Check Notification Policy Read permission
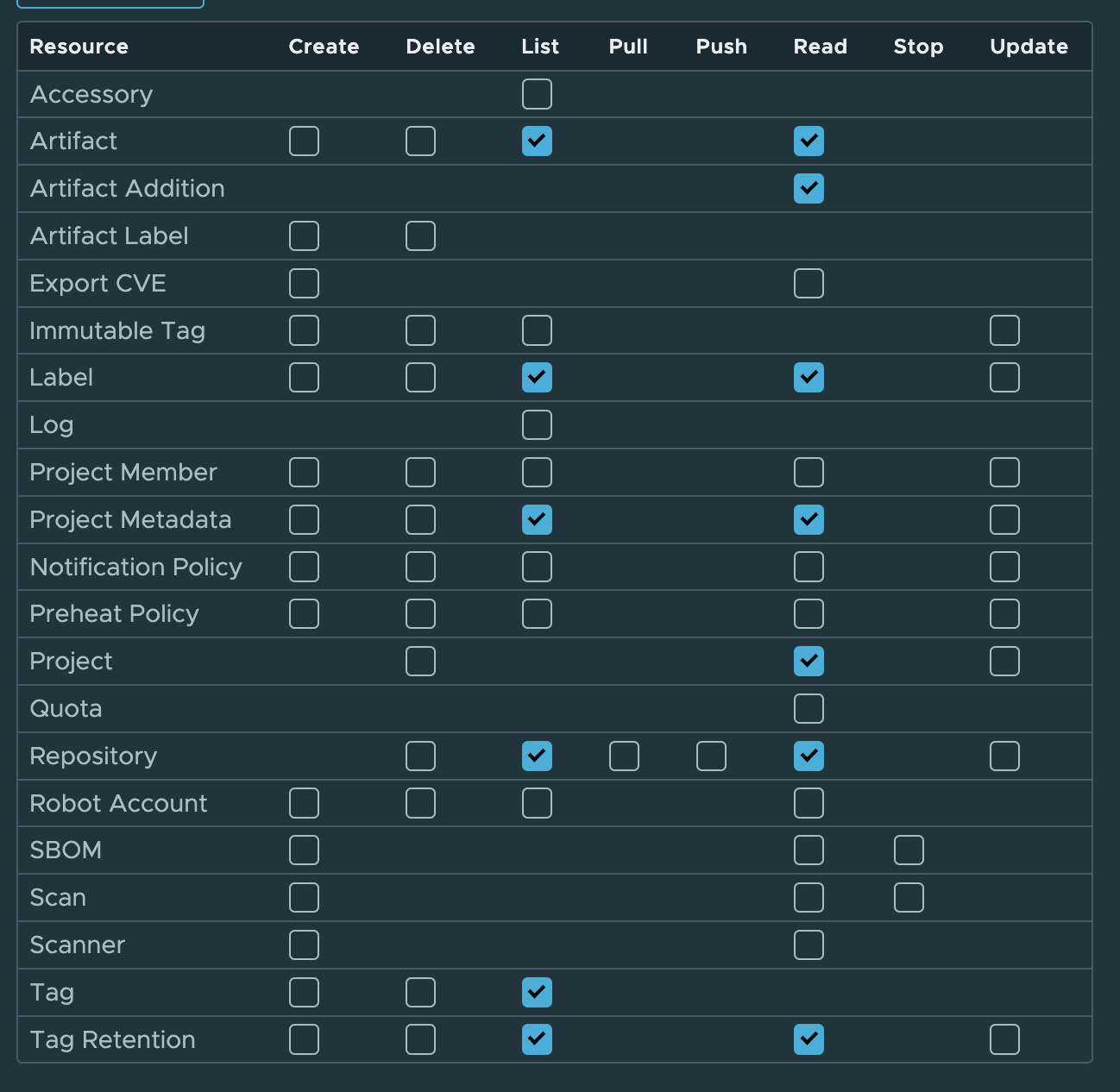The width and height of the screenshot is (1120, 1092). pyautogui.click(x=809, y=568)
